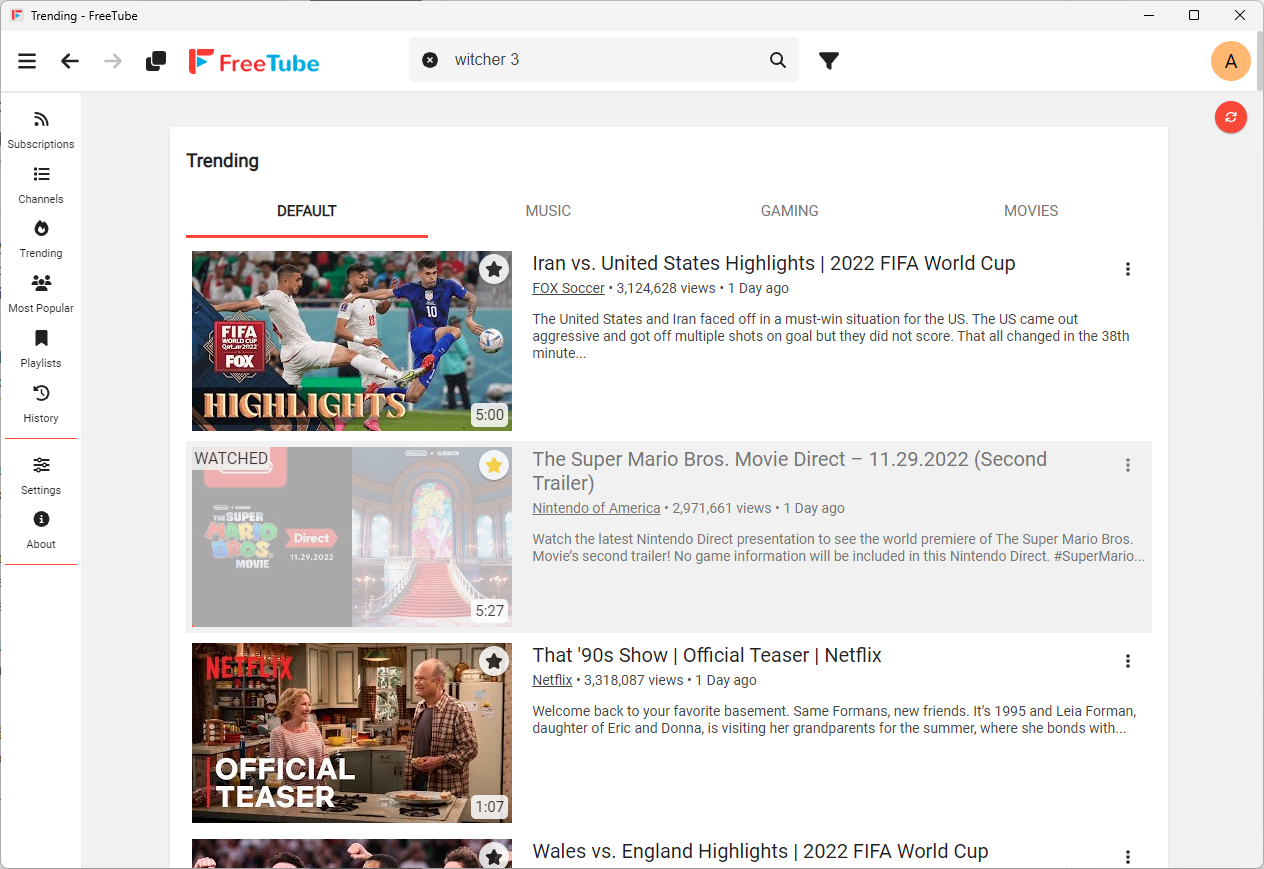1264x869 pixels.
Task: Play the Netflix Official Teaser thumbnail
Action: point(352,733)
